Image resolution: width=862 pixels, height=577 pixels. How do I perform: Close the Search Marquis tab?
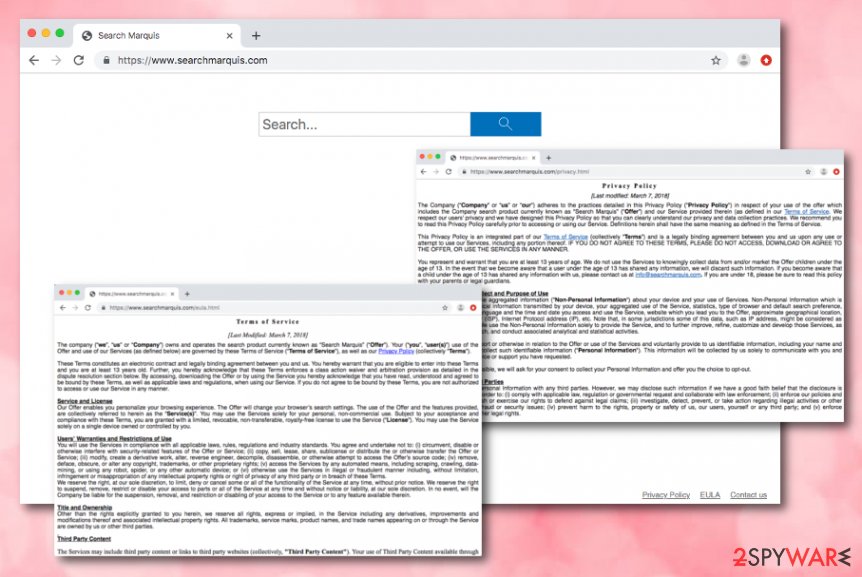[229, 36]
